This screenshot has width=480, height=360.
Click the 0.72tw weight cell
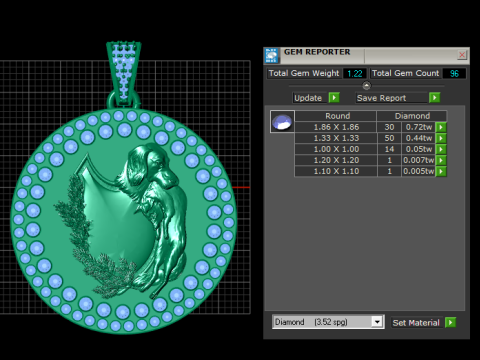pyautogui.click(x=419, y=127)
